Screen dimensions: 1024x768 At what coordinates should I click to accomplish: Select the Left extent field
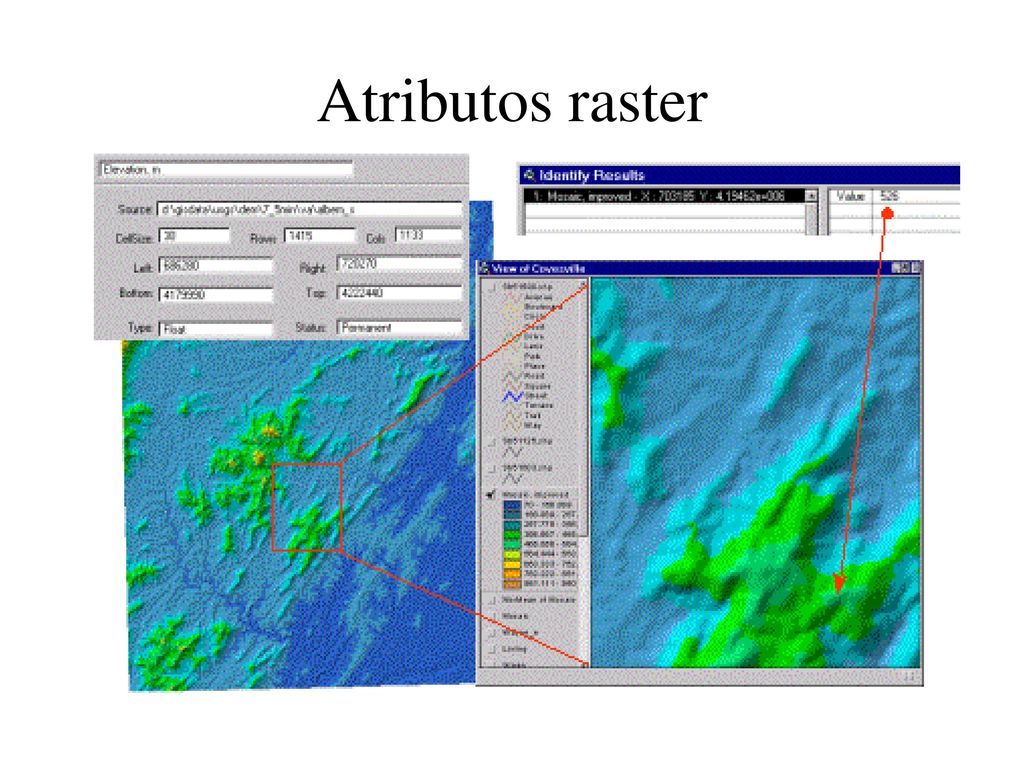point(216,266)
